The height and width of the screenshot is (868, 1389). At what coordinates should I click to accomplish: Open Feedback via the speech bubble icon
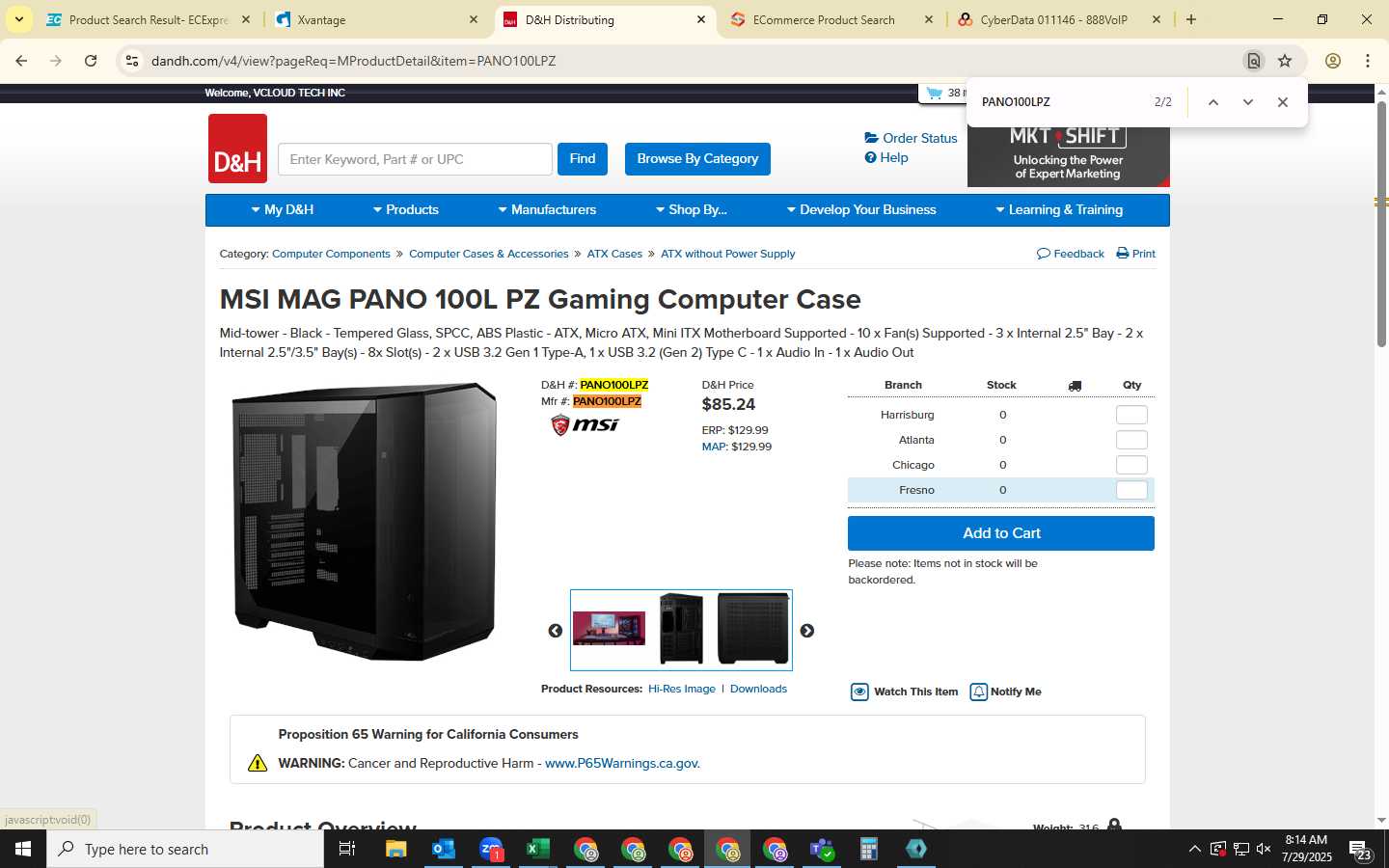pyautogui.click(x=1043, y=254)
